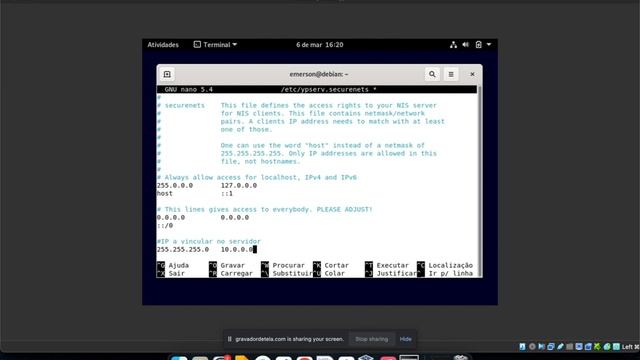Click the 10.0.0.0 network in the last line
The width and height of the screenshot is (640, 360).
pyautogui.click(x=237, y=249)
